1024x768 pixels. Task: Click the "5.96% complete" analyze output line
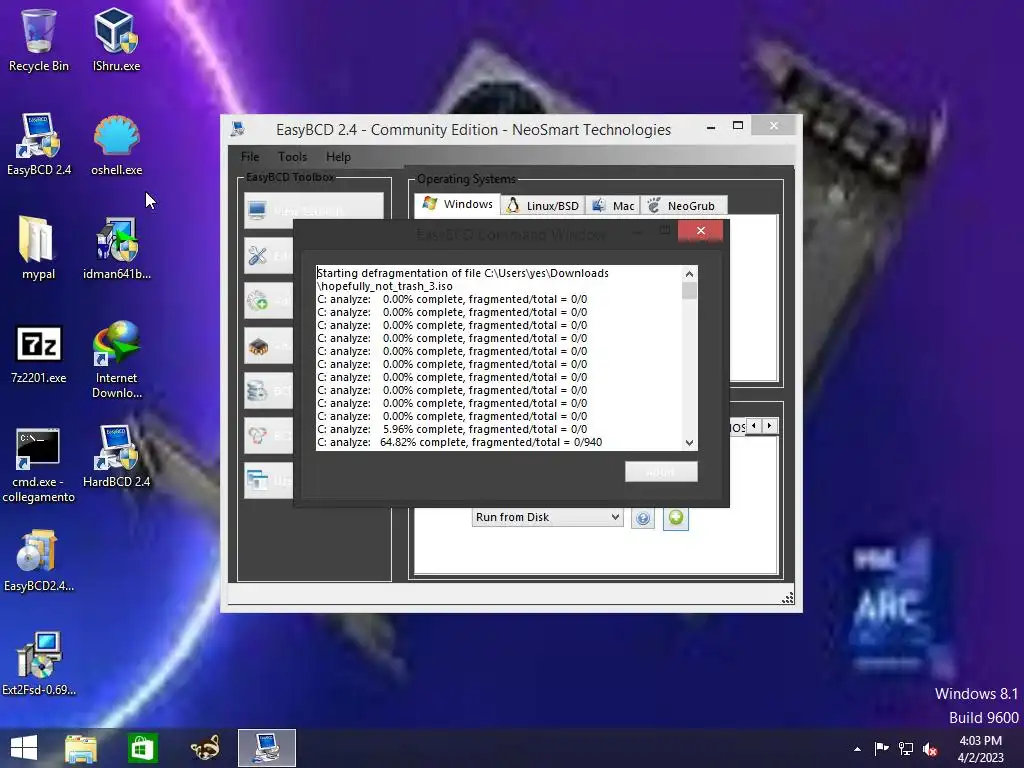tap(452, 429)
